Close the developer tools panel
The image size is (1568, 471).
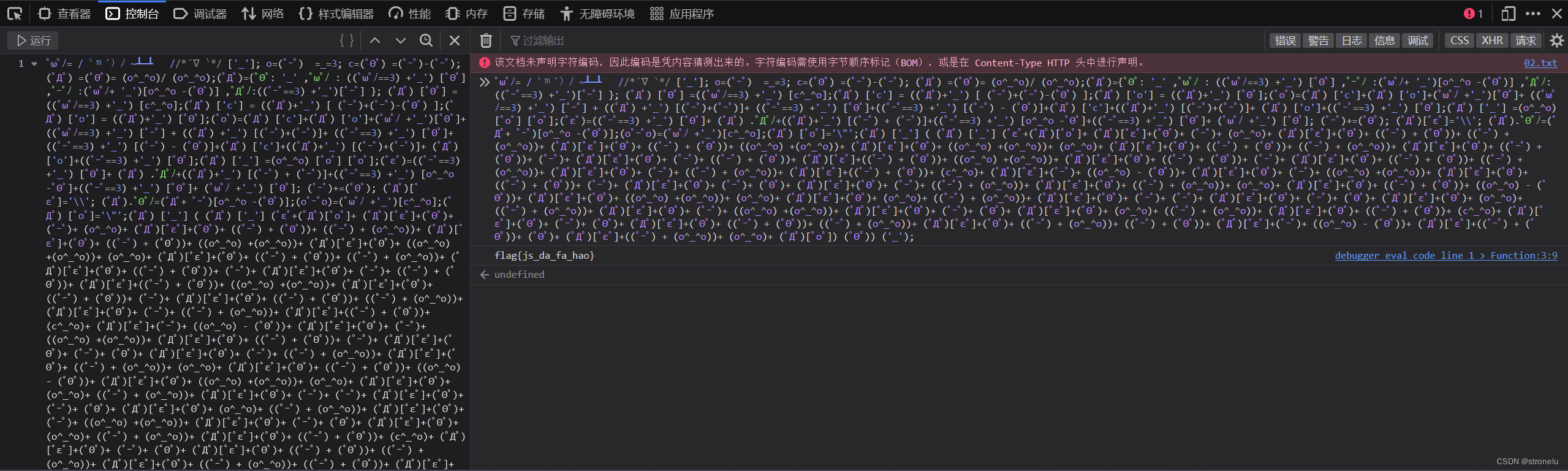point(1556,13)
